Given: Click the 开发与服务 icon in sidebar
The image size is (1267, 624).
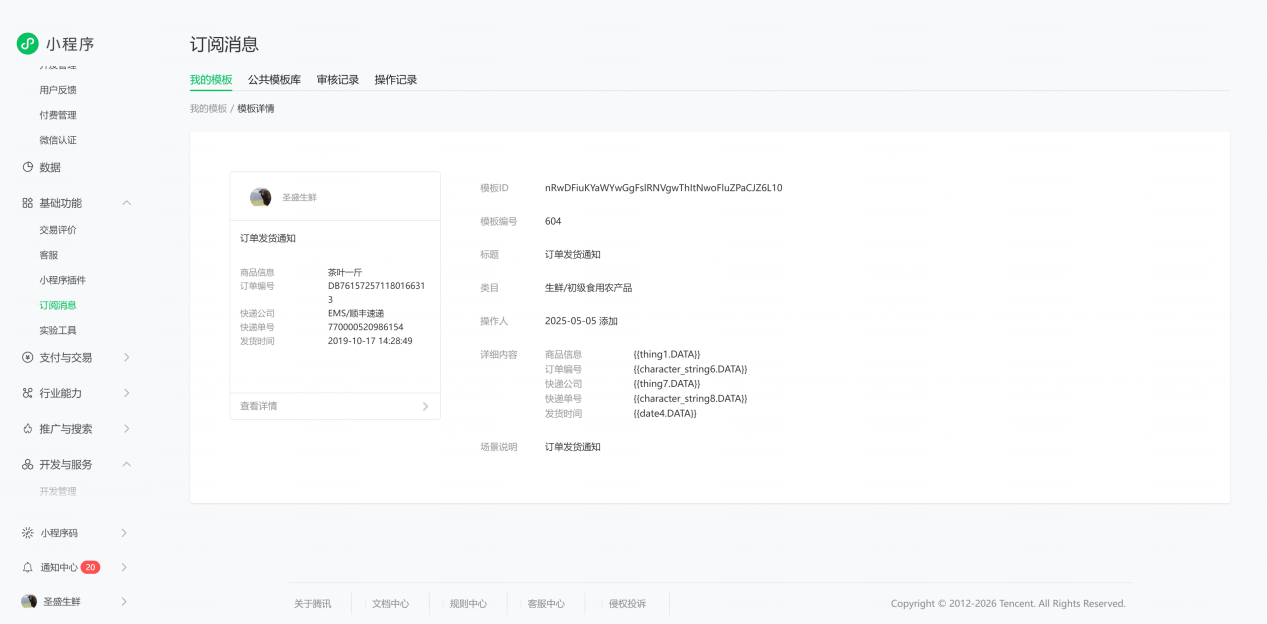Looking at the screenshot, I should point(28,465).
